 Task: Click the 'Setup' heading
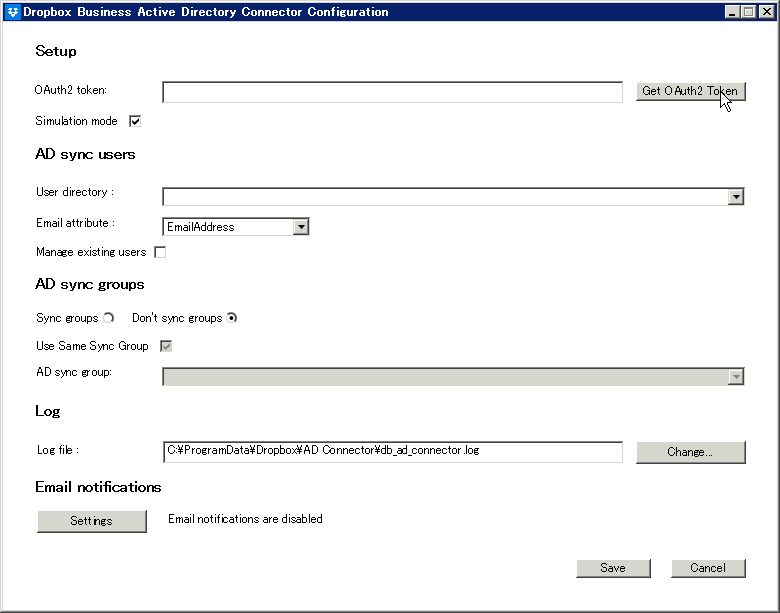(56, 51)
